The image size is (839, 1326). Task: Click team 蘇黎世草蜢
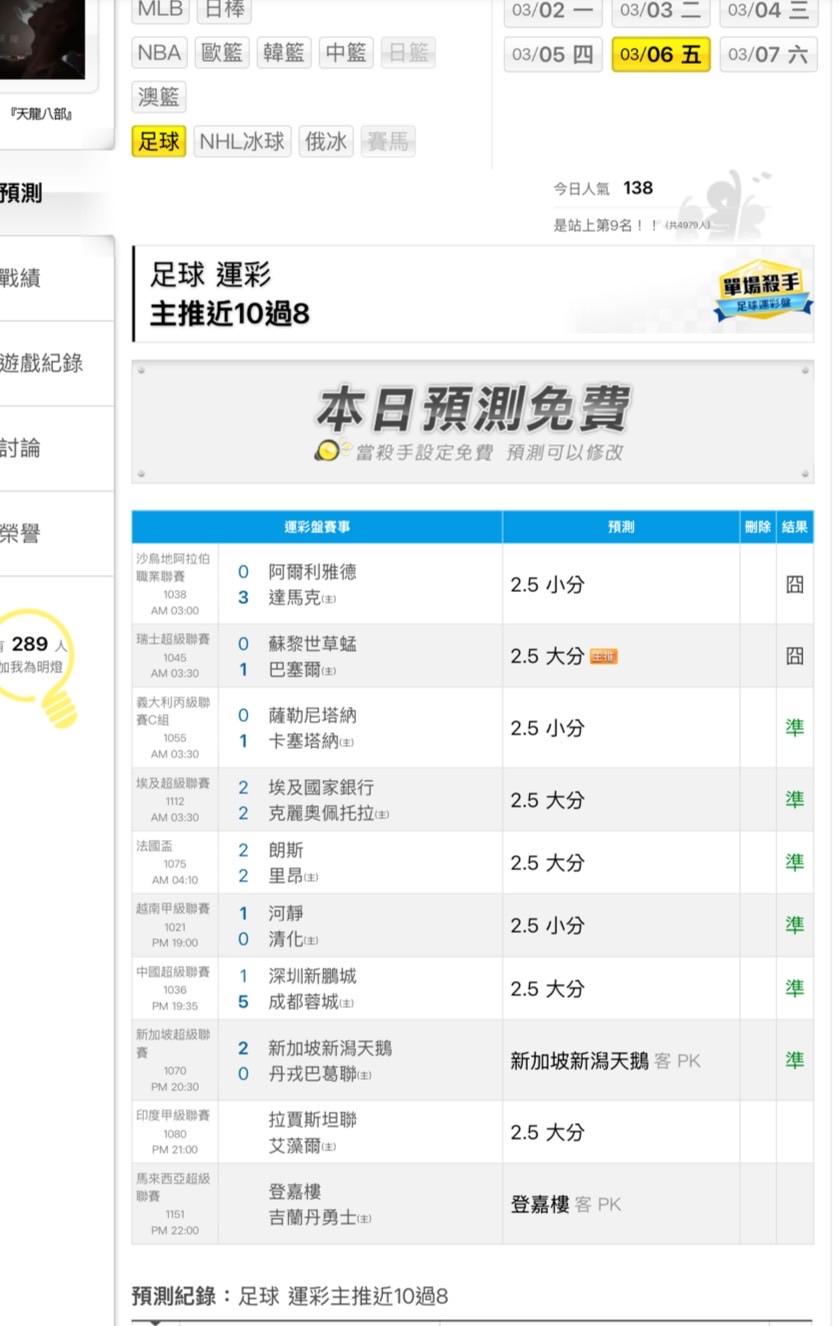[312, 643]
